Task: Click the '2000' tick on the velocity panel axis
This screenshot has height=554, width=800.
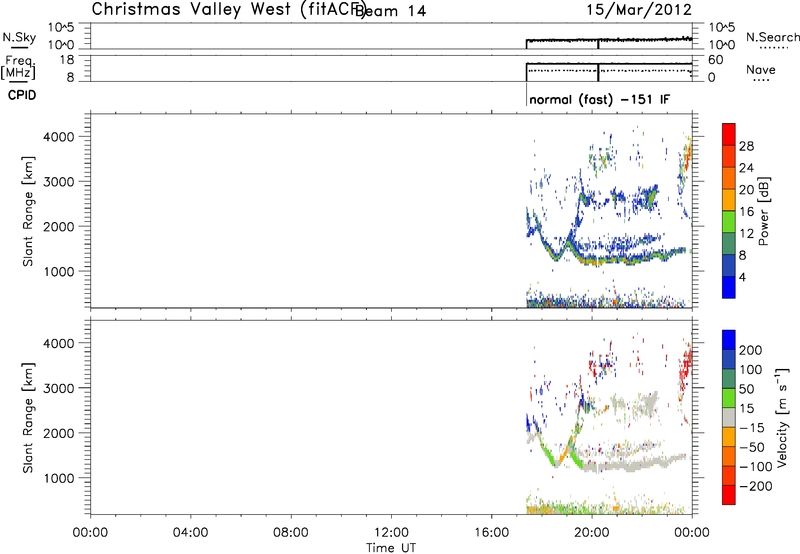Action: (59, 433)
